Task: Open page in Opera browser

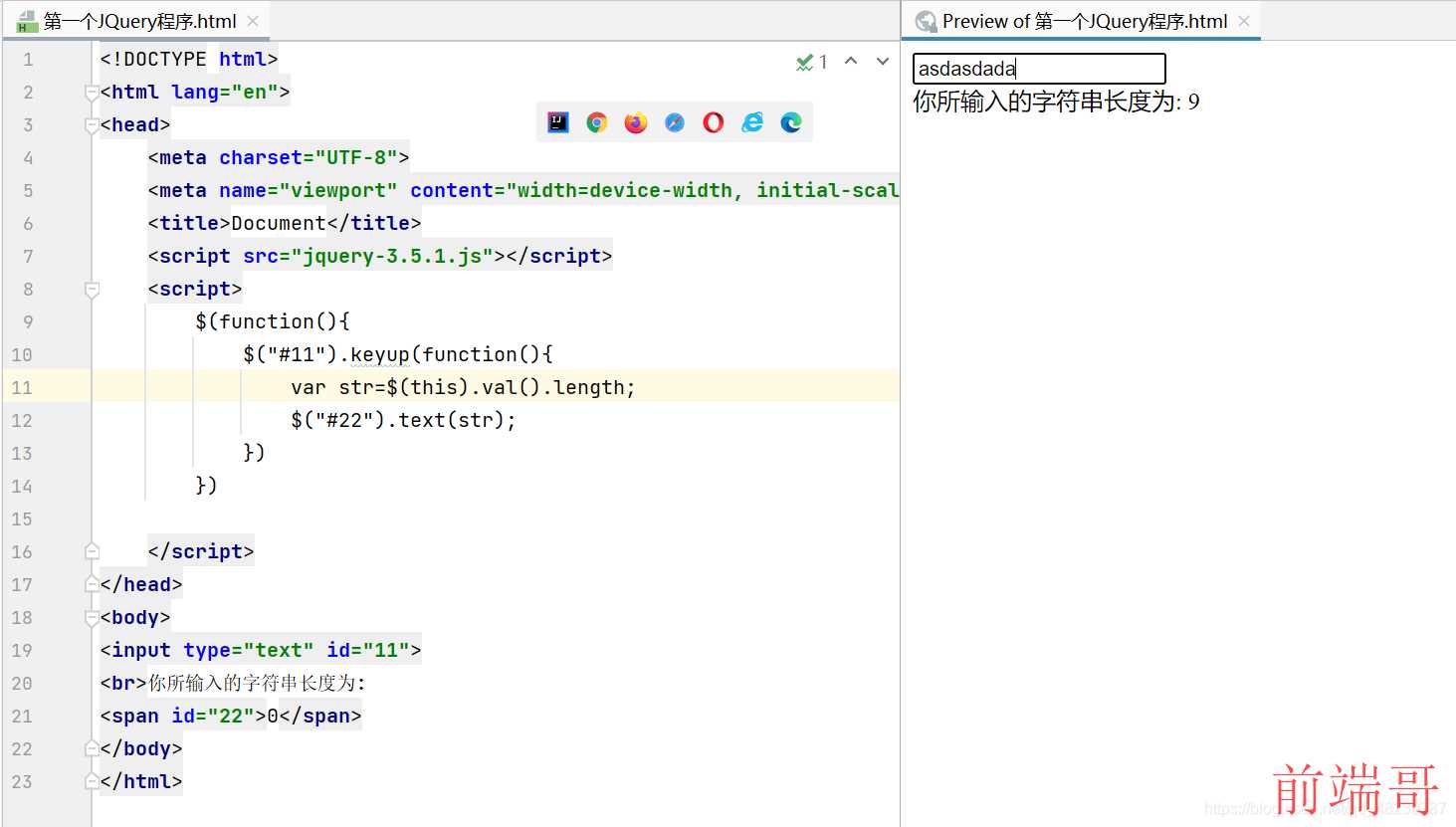Action: click(x=714, y=122)
